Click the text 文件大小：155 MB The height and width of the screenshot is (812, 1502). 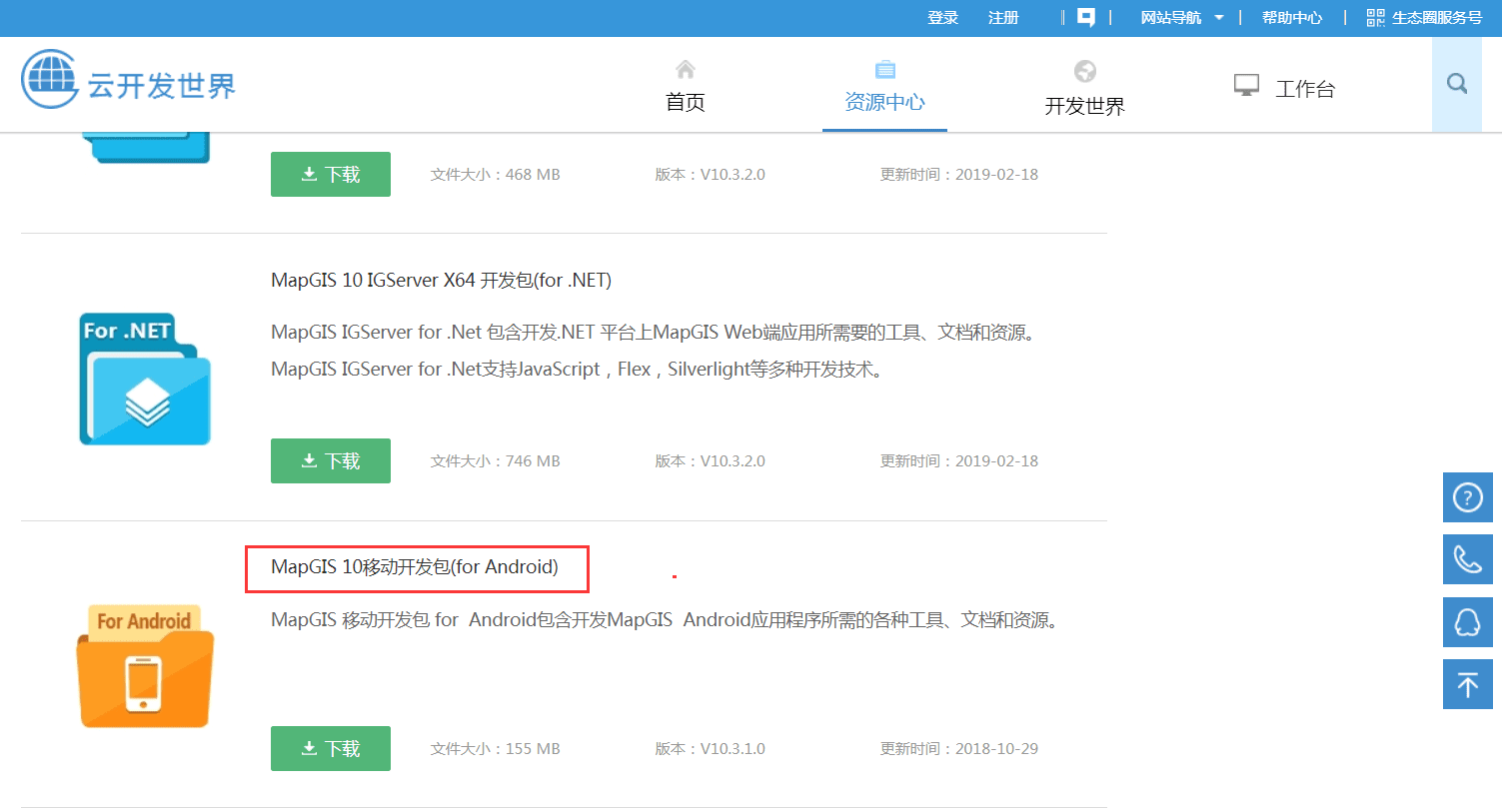tap(495, 749)
